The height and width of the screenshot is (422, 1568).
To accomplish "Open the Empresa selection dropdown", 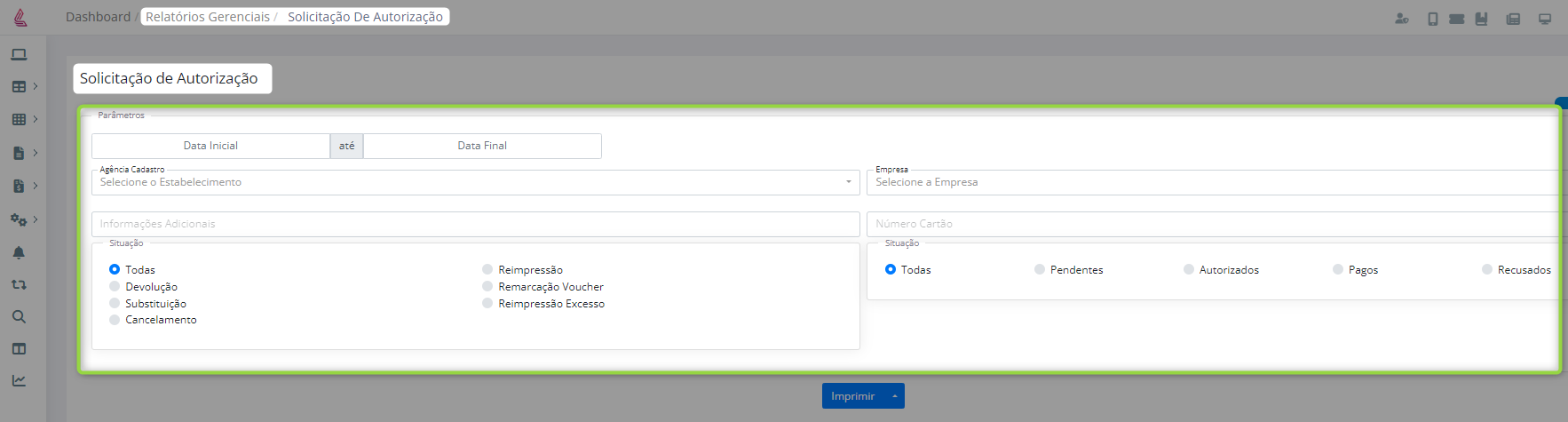I will pos(1216,182).
